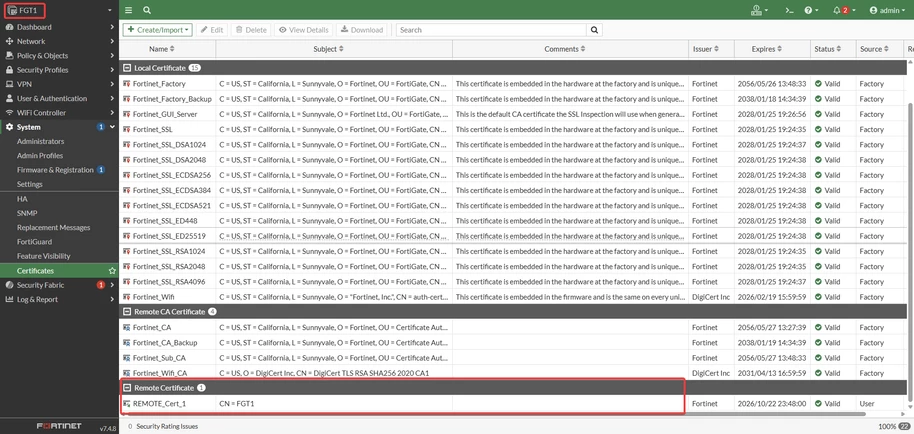Open the SNMP page
The width and height of the screenshot is (914, 434).
pos(27,213)
